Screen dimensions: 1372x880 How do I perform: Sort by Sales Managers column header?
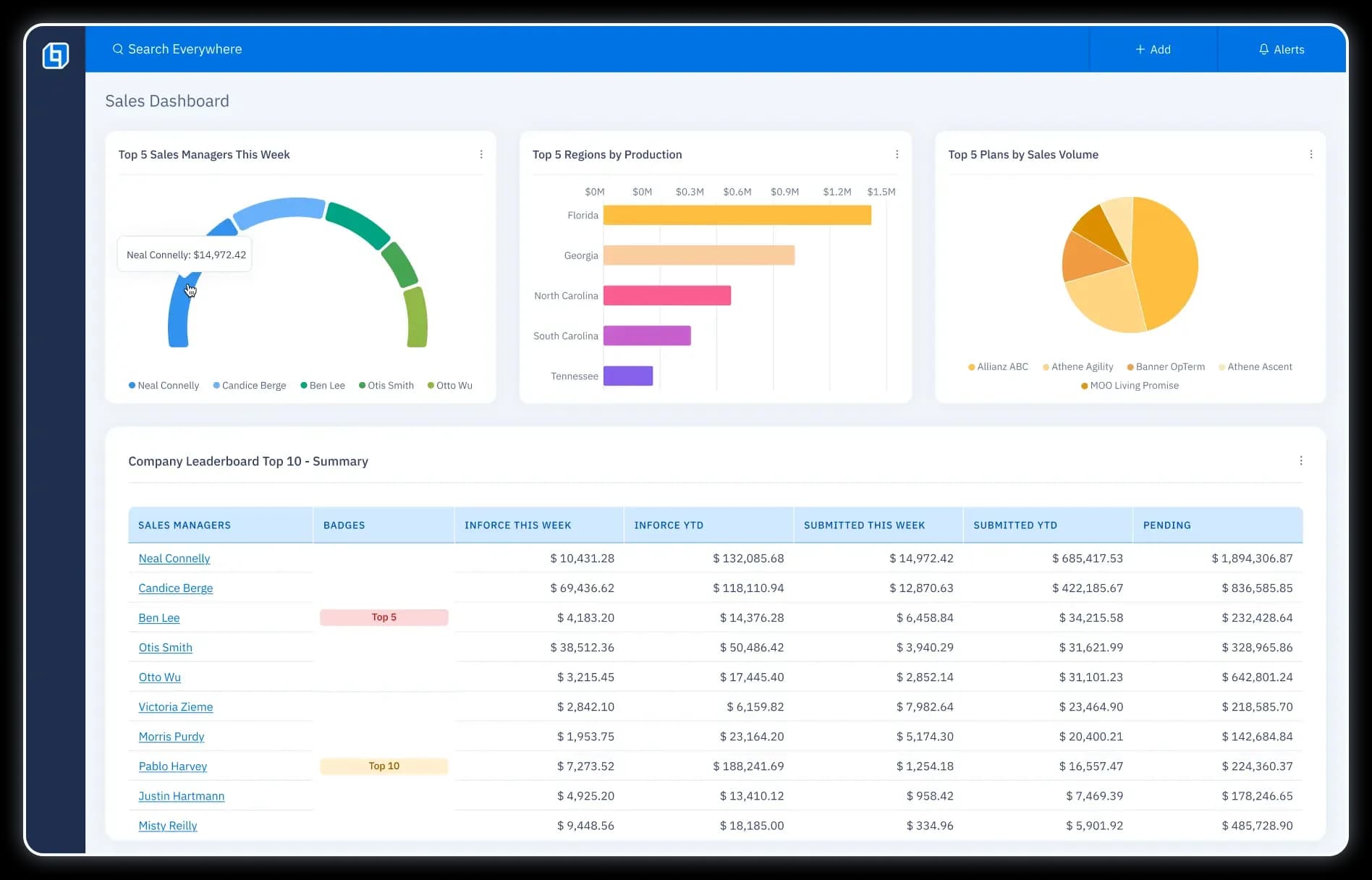tap(185, 525)
